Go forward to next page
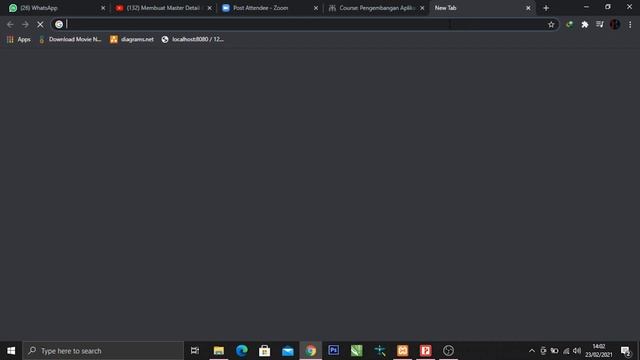Image resolution: width=640 pixels, height=360 pixels. point(25,24)
